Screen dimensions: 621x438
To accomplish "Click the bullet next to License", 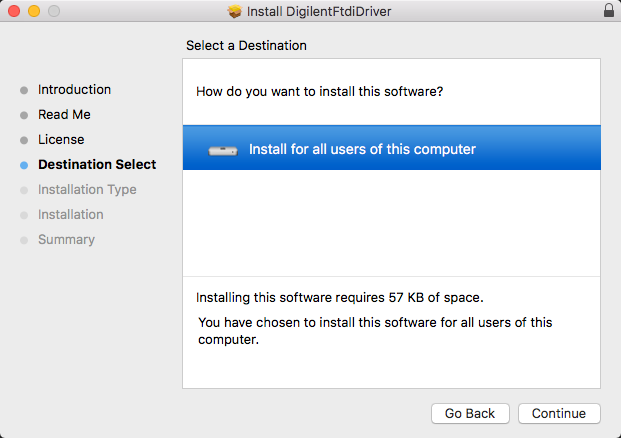I will tap(24, 140).
